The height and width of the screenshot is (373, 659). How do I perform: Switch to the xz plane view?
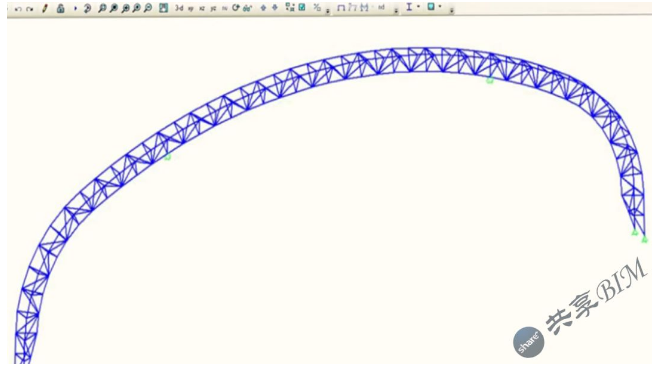pos(202,8)
